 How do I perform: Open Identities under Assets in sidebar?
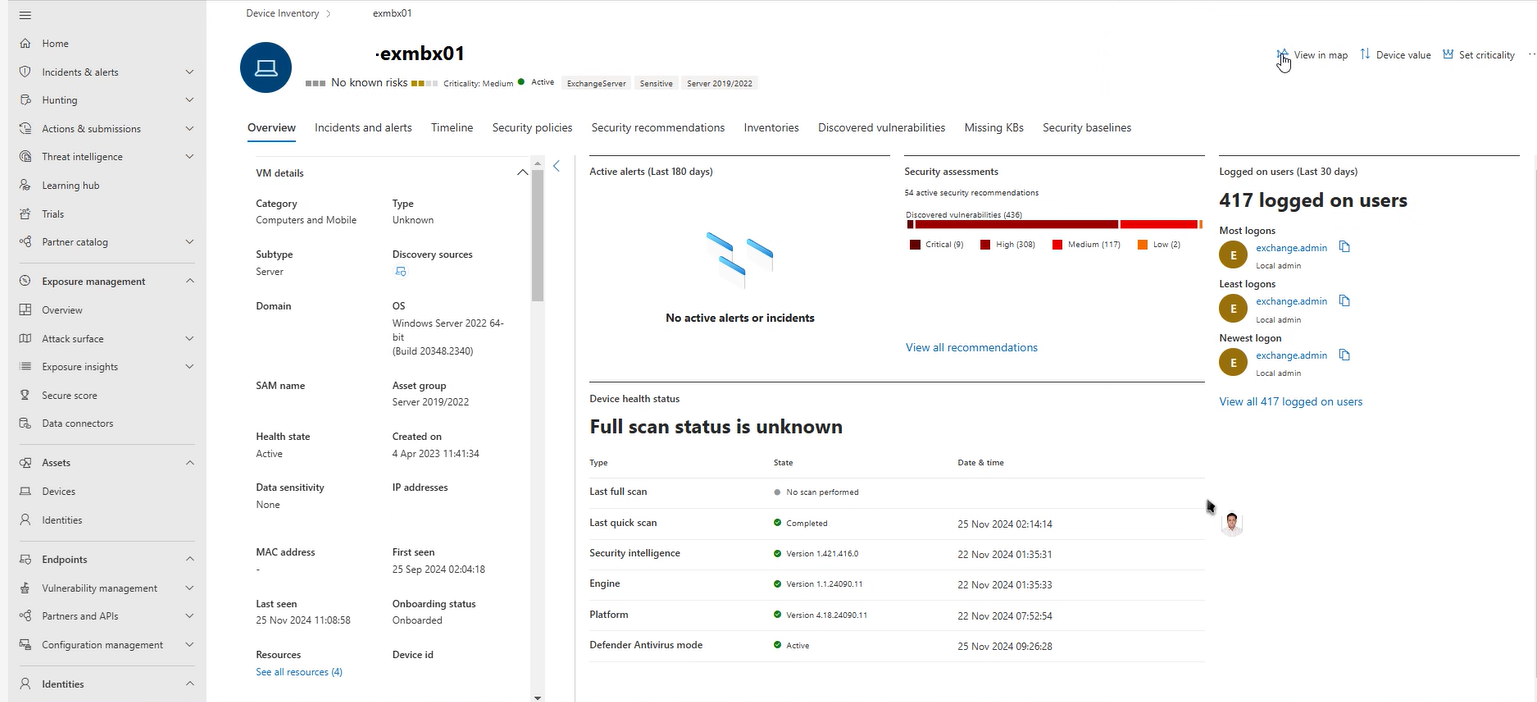(x=62, y=520)
